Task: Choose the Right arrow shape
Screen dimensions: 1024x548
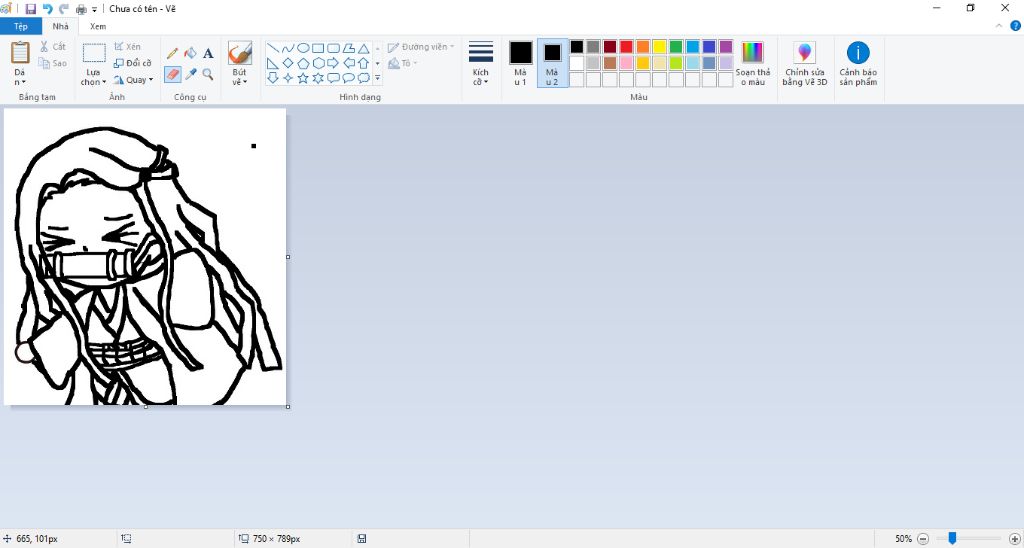Action: click(x=333, y=63)
